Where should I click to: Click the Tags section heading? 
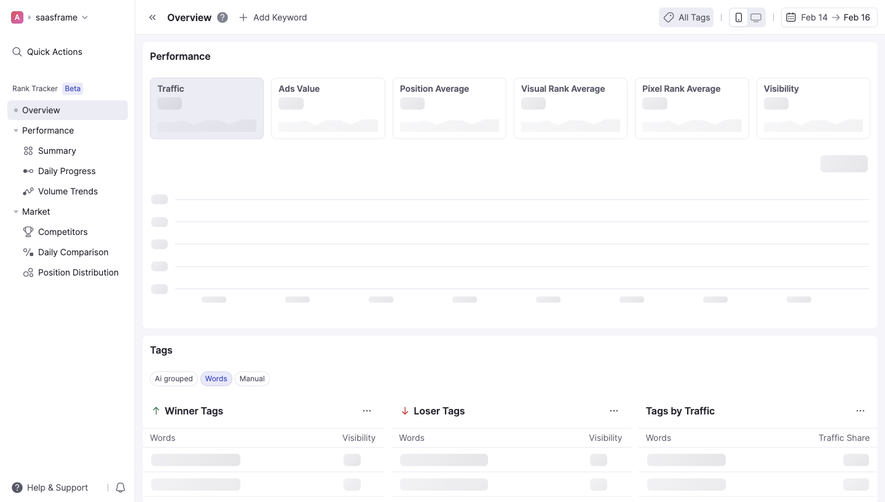click(161, 350)
